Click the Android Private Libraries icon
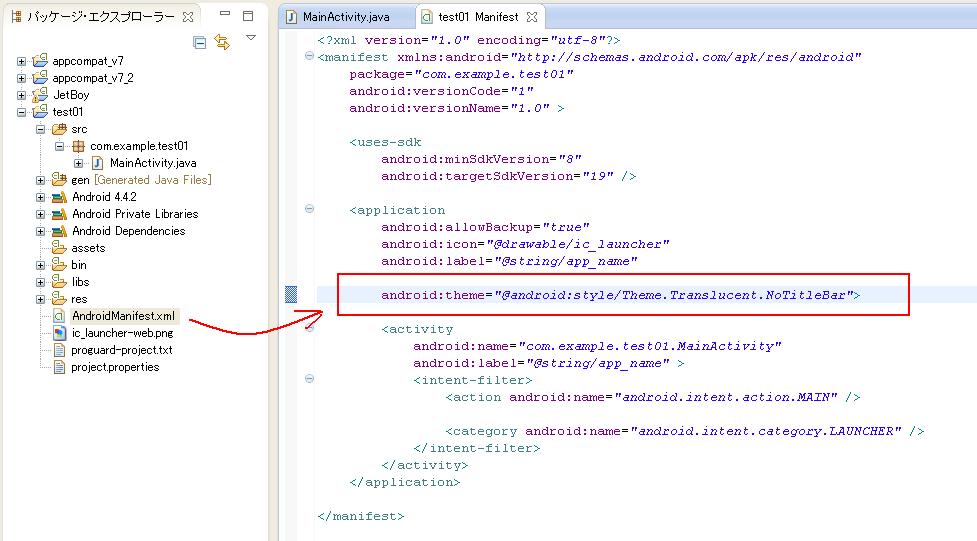The width and height of the screenshot is (977, 541). (59, 214)
